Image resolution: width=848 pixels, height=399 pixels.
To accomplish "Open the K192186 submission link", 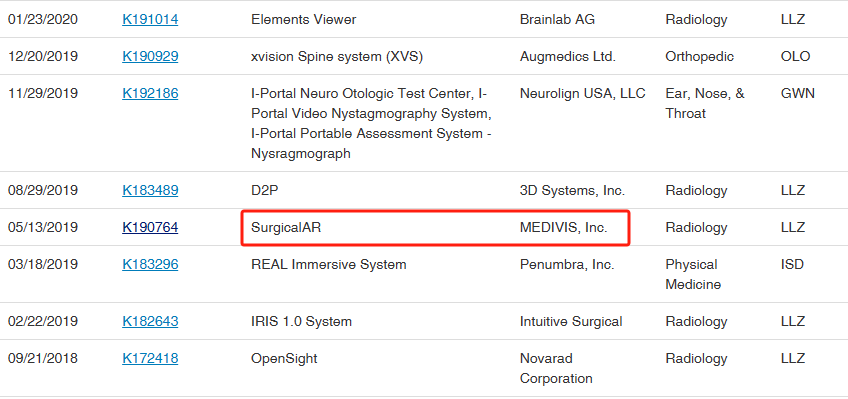I will pos(150,94).
